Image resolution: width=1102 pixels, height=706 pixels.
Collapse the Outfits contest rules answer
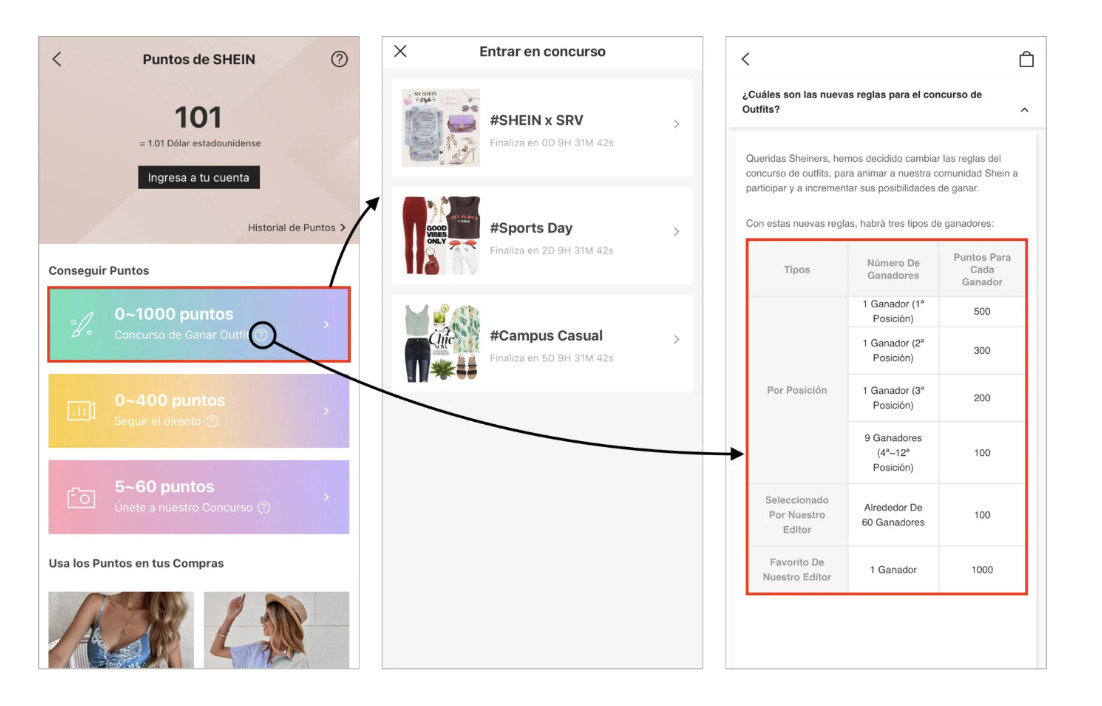1024,109
